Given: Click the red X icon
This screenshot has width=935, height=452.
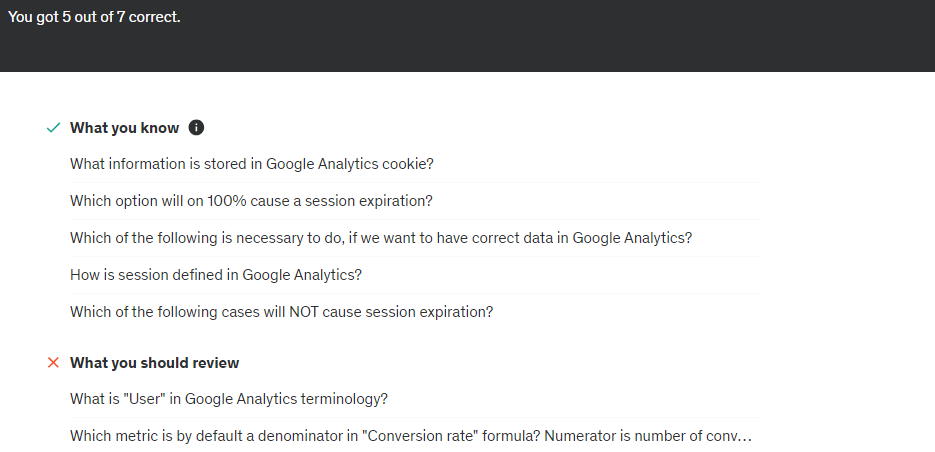Looking at the screenshot, I should pos(53,363).
